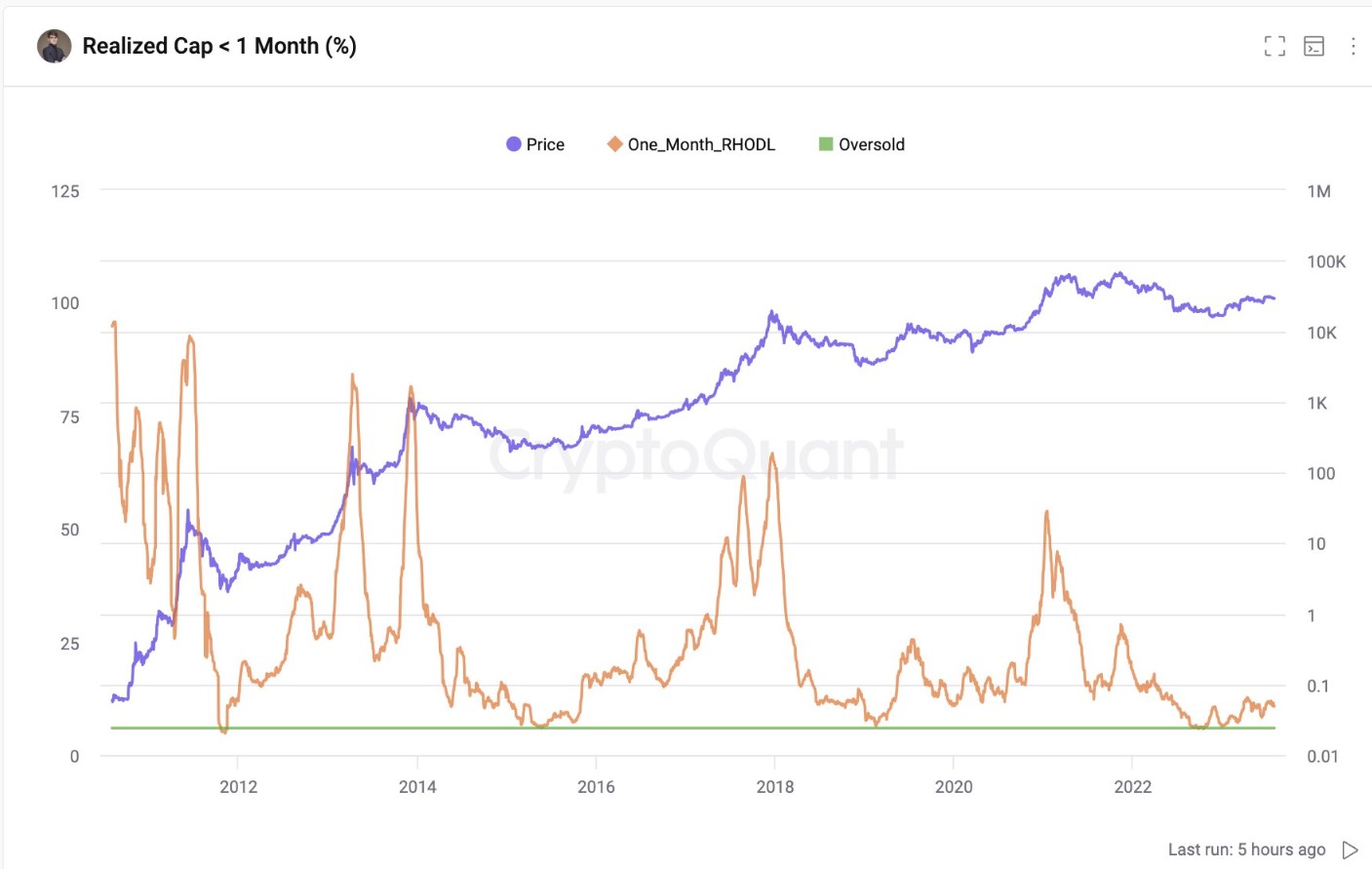Click the Last run: 5 hours ago text
This screenshot has width=1372, height=869.
1246,849
